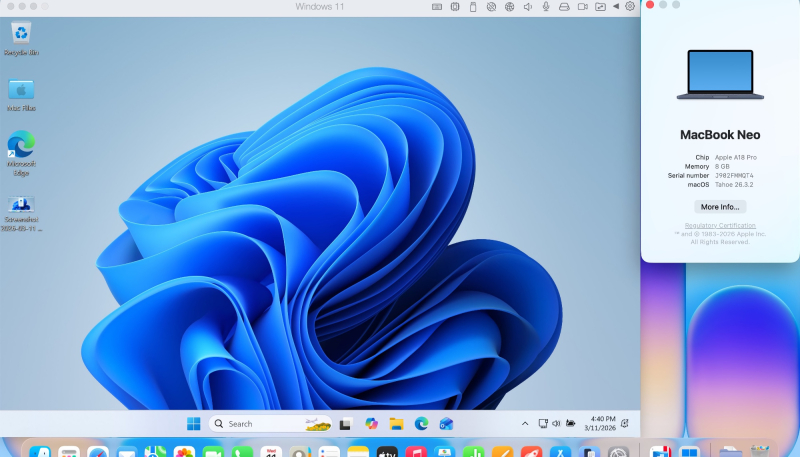Image resolution: width=800 pixels, height=457 pixels.
Task: Open Windows notifications bell icon
Action: point(625,423)
